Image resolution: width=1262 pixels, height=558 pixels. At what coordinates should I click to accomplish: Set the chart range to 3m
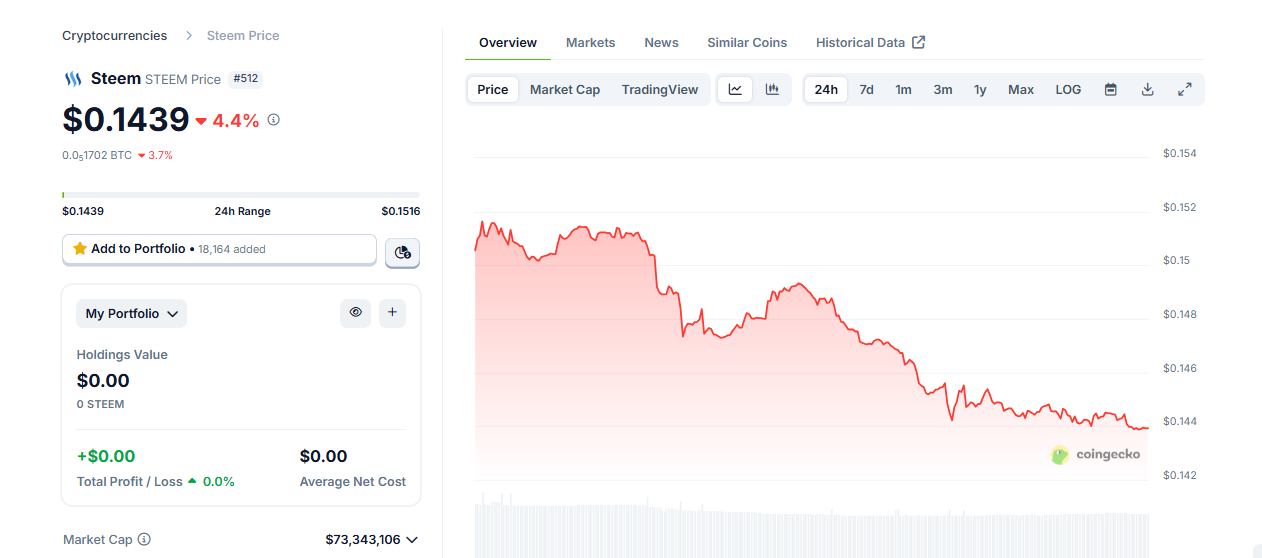tap(943, 89)
